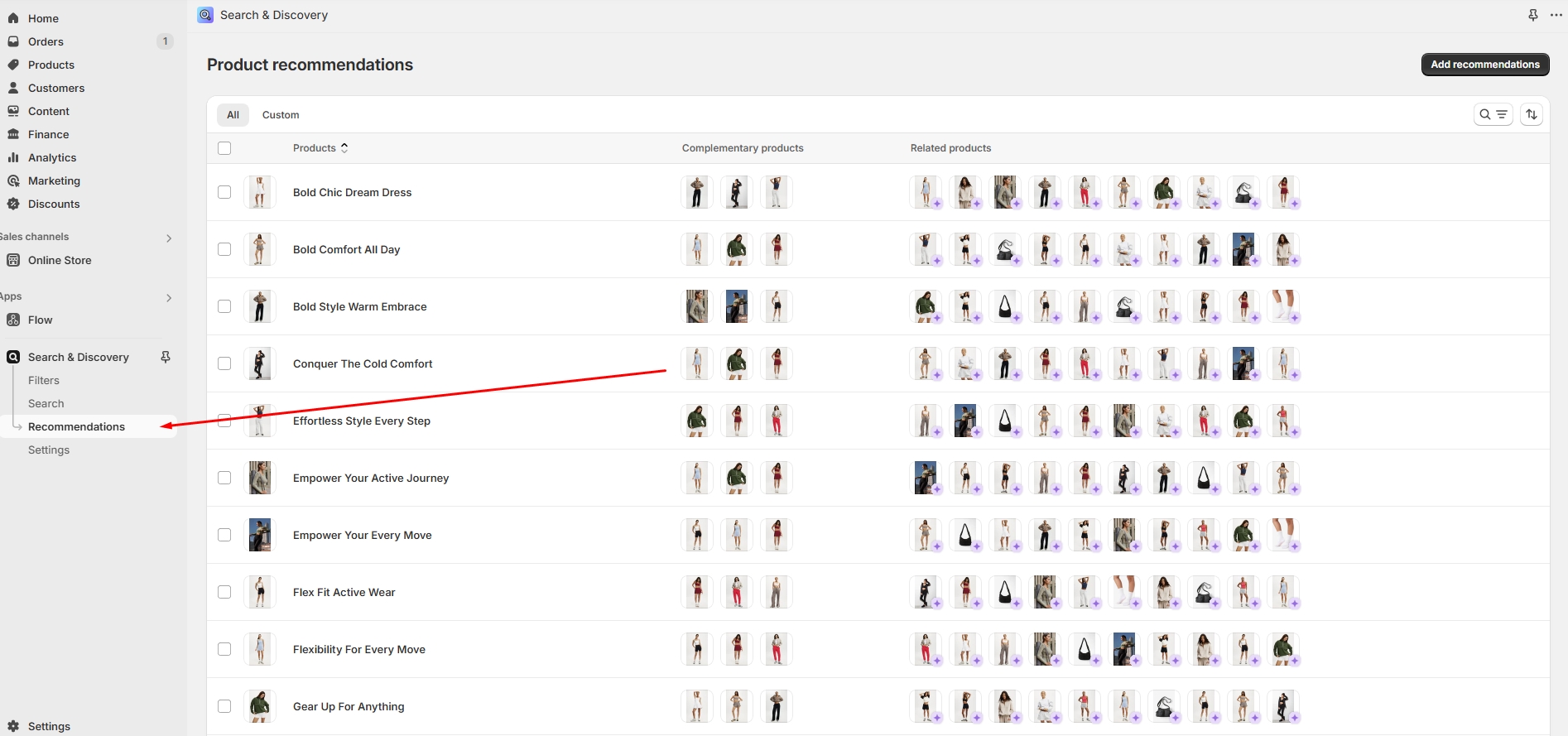Expand the Apps section chevron
The image size is (1568, 736).
(169, 297)
